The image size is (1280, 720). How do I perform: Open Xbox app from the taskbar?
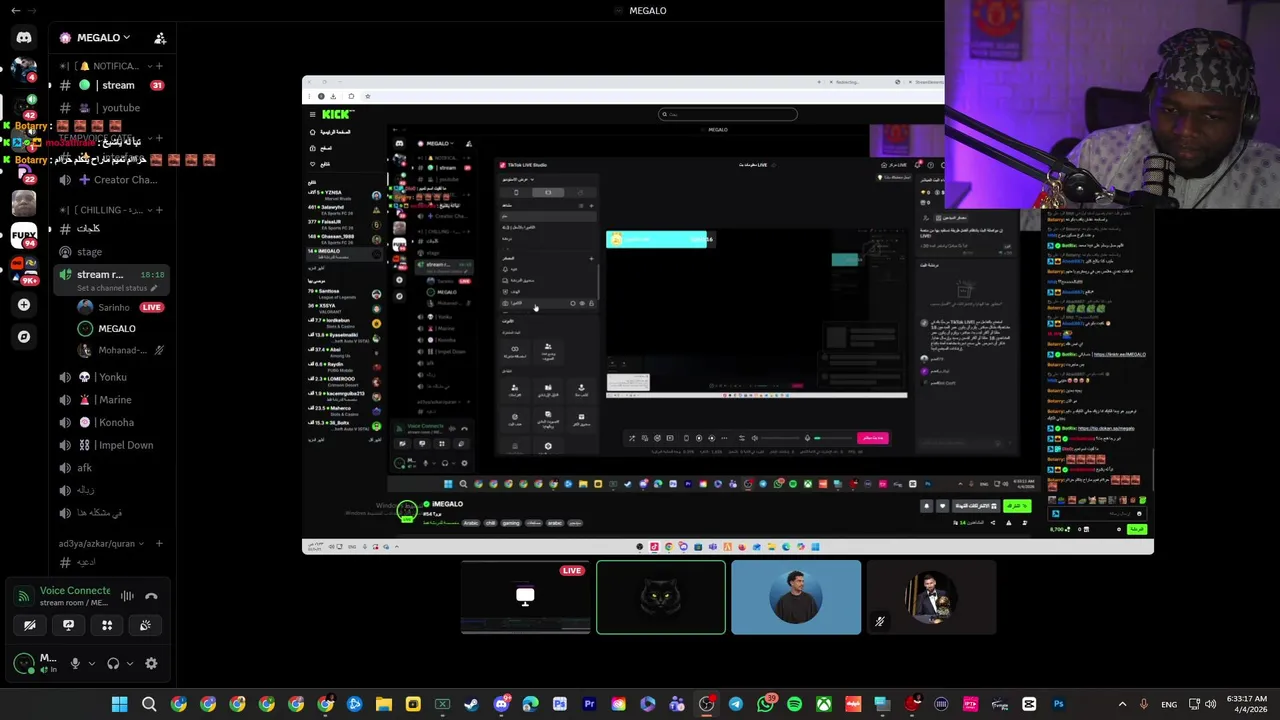[824, 704]
